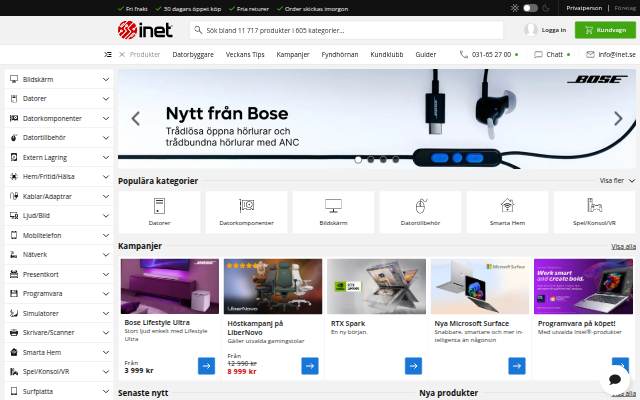Click the arrow button on Bose Lifestyle Ultra

coord(207,366)
